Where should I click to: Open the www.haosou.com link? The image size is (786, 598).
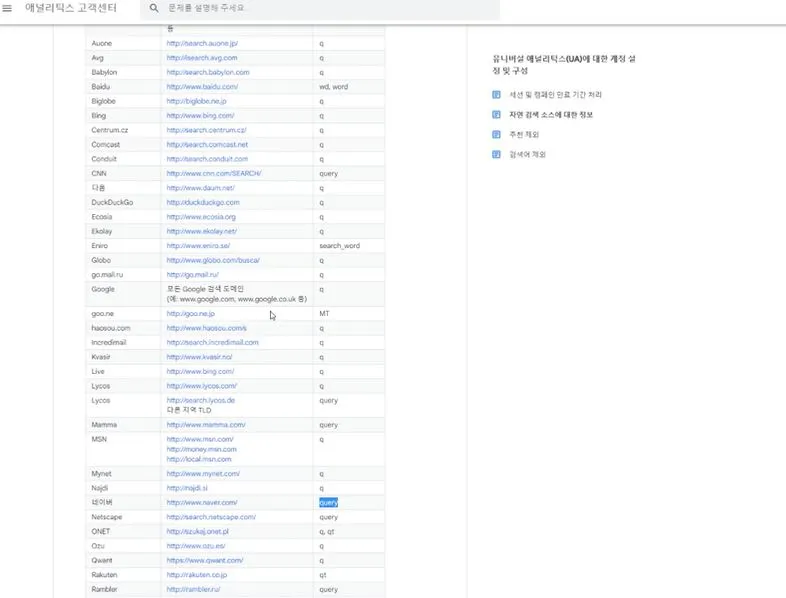click(x=207, y=328)
